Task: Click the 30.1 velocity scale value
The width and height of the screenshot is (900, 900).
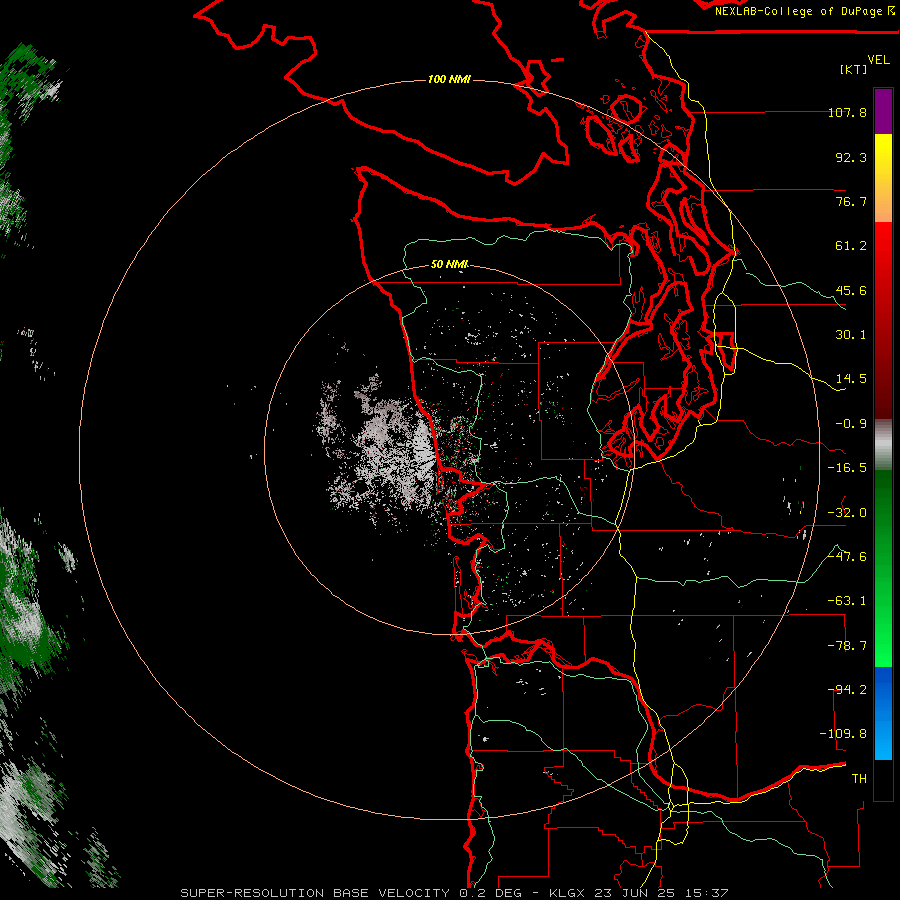Action: pyautogui.click(x=851, y=335)
